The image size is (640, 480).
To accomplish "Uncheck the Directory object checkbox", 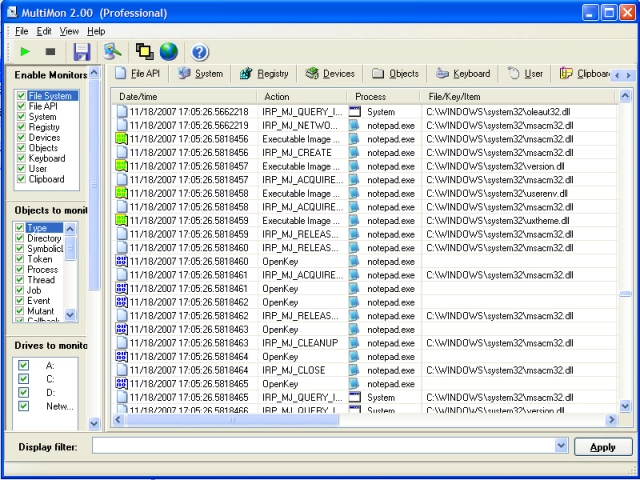I will [x=19, y=238].
